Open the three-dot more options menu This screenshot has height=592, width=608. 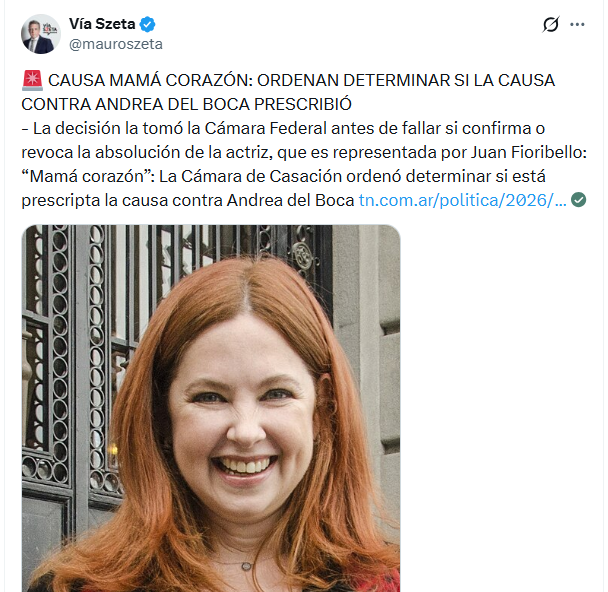click(577, 24)
